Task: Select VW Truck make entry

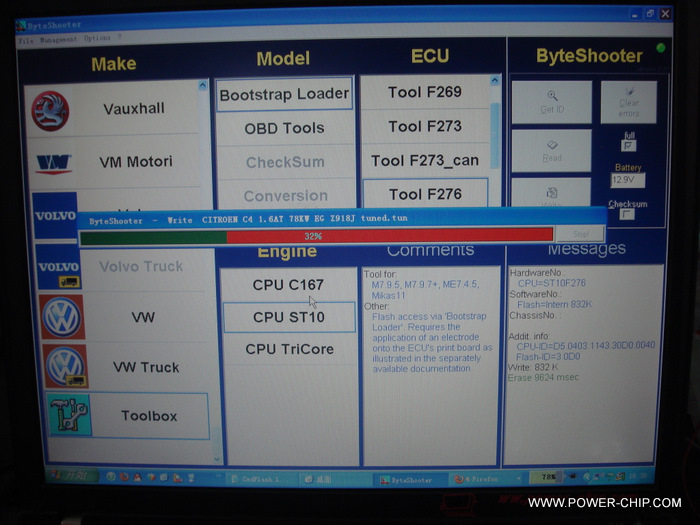Action: (x=146, y=367)
